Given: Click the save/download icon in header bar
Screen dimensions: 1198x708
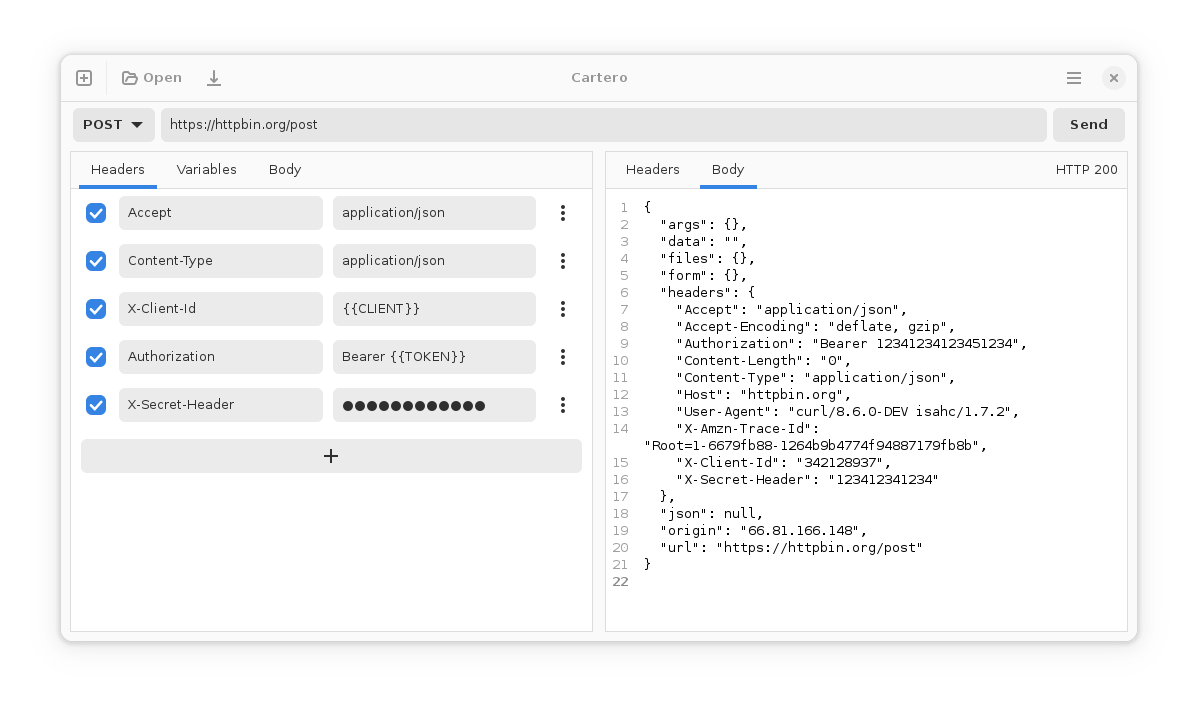Looking at the screenshot, I should 214,78.
